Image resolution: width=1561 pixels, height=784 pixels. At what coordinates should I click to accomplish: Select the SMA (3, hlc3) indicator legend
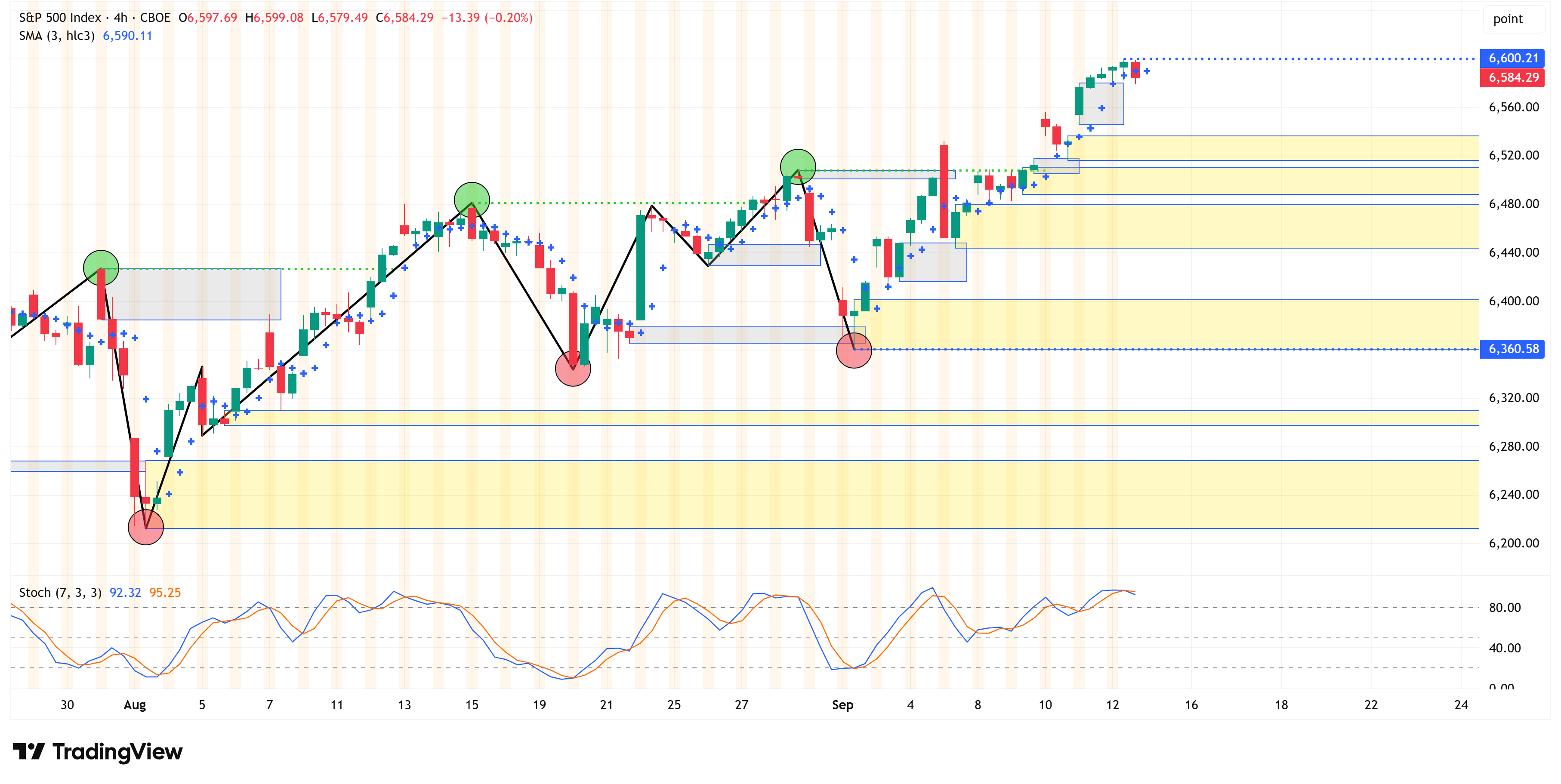[56, 36]
